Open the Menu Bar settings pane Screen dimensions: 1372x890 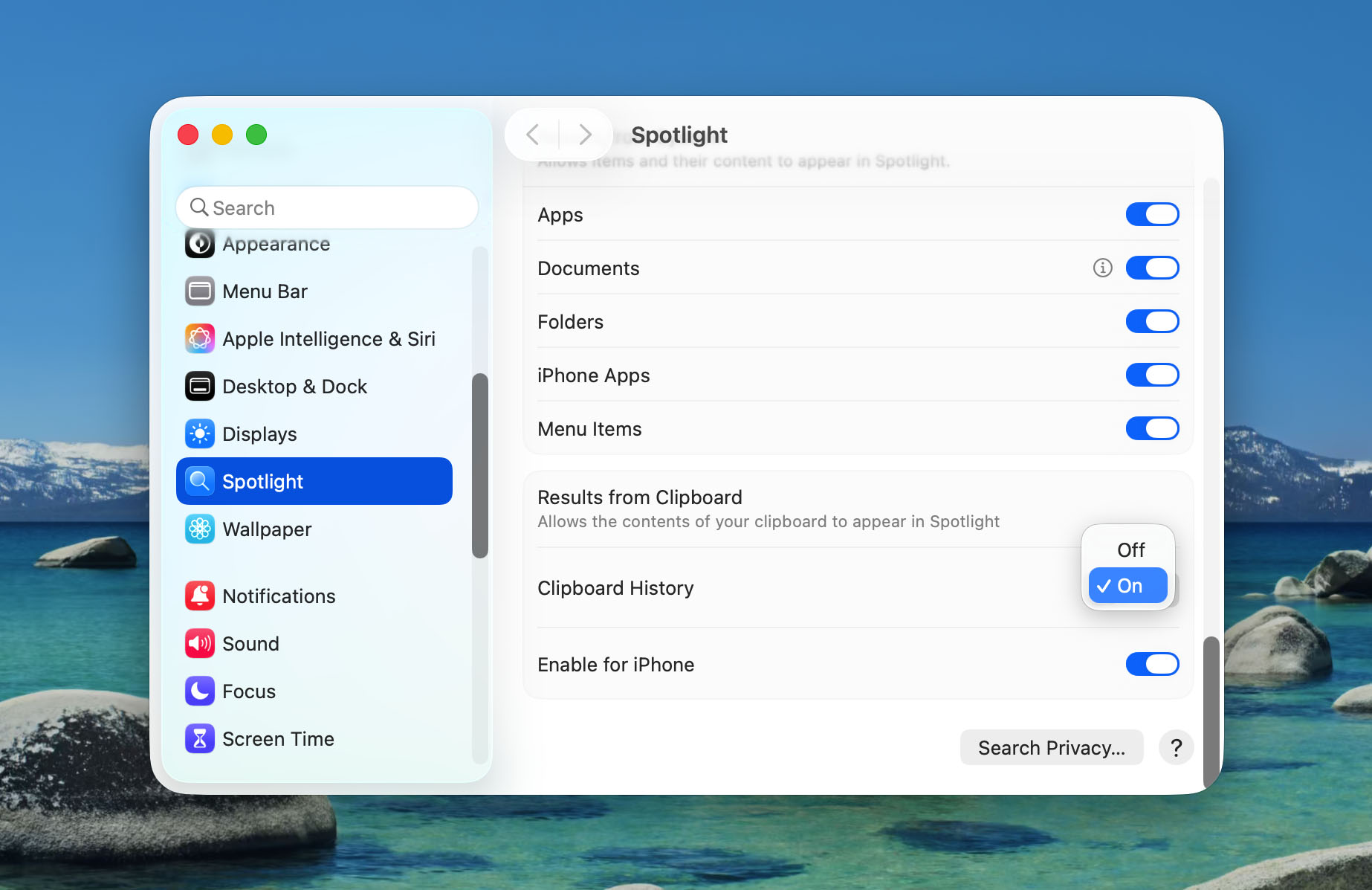point(314,291)
